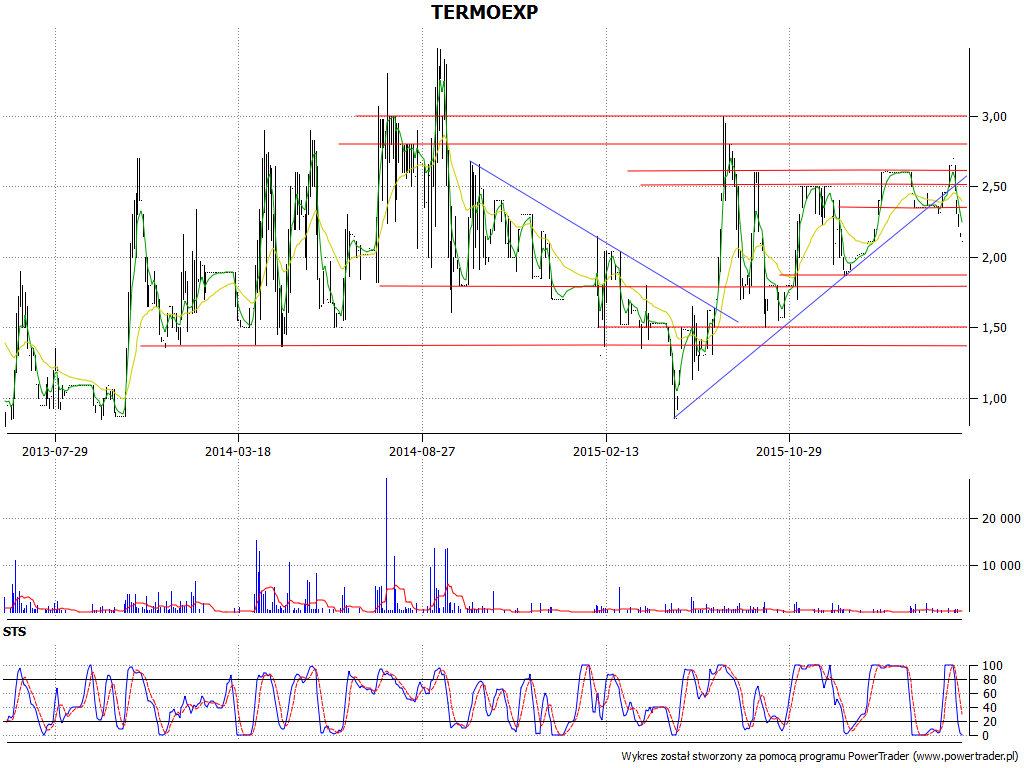Image resolution: width=1024 pixels, height=768 pixels.
Task: Click the STS indicator label
Action: coord(15,632)
